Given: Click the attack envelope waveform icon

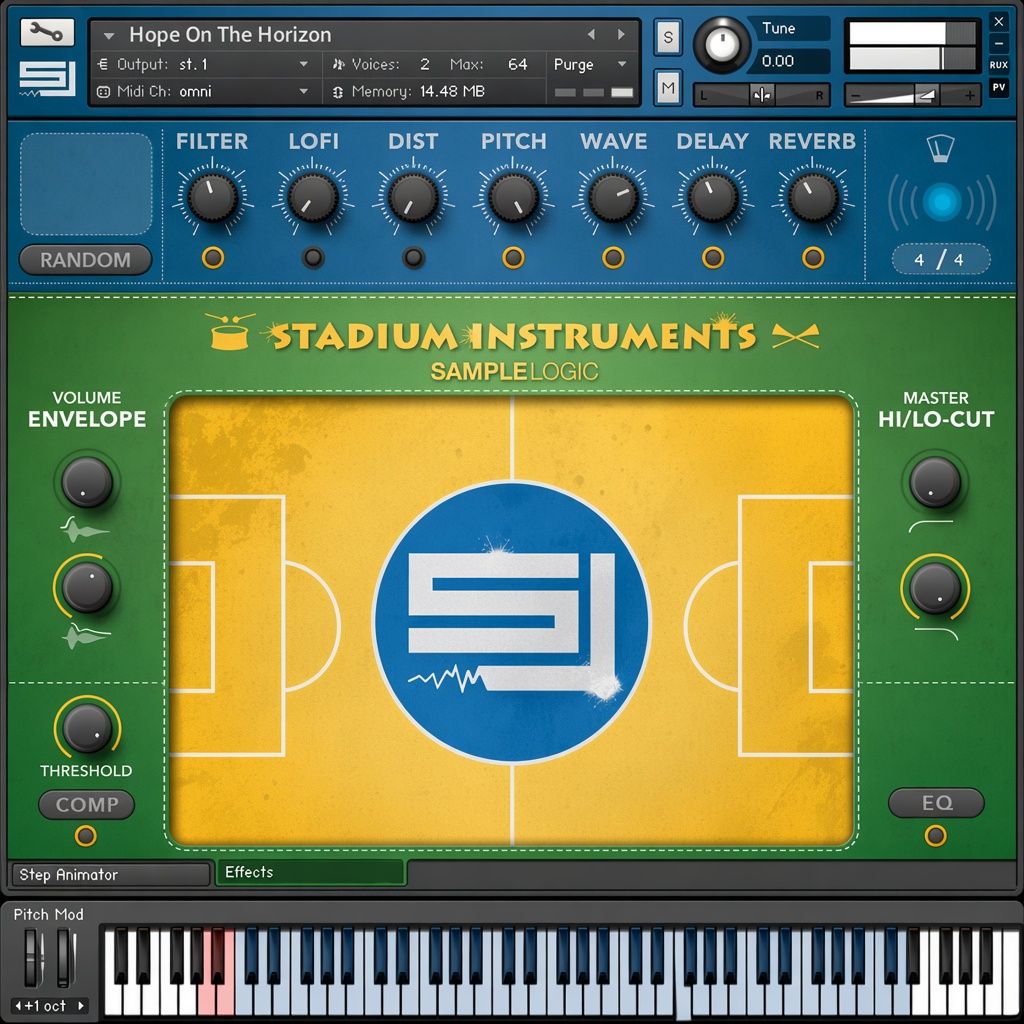Looking at the screenshot, I should 85,528.
